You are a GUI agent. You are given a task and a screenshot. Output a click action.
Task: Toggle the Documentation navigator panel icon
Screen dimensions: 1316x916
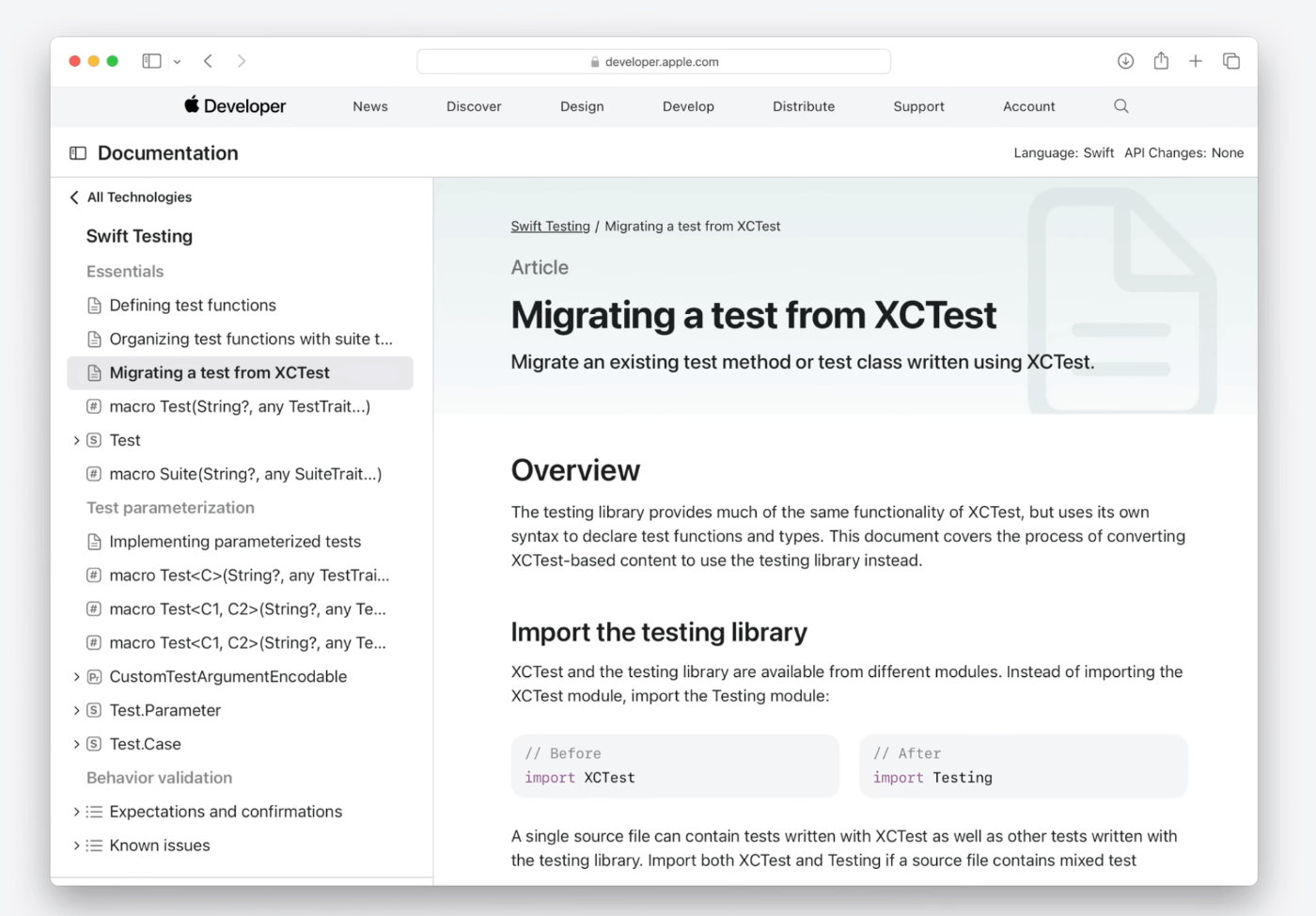coord(78,153)
